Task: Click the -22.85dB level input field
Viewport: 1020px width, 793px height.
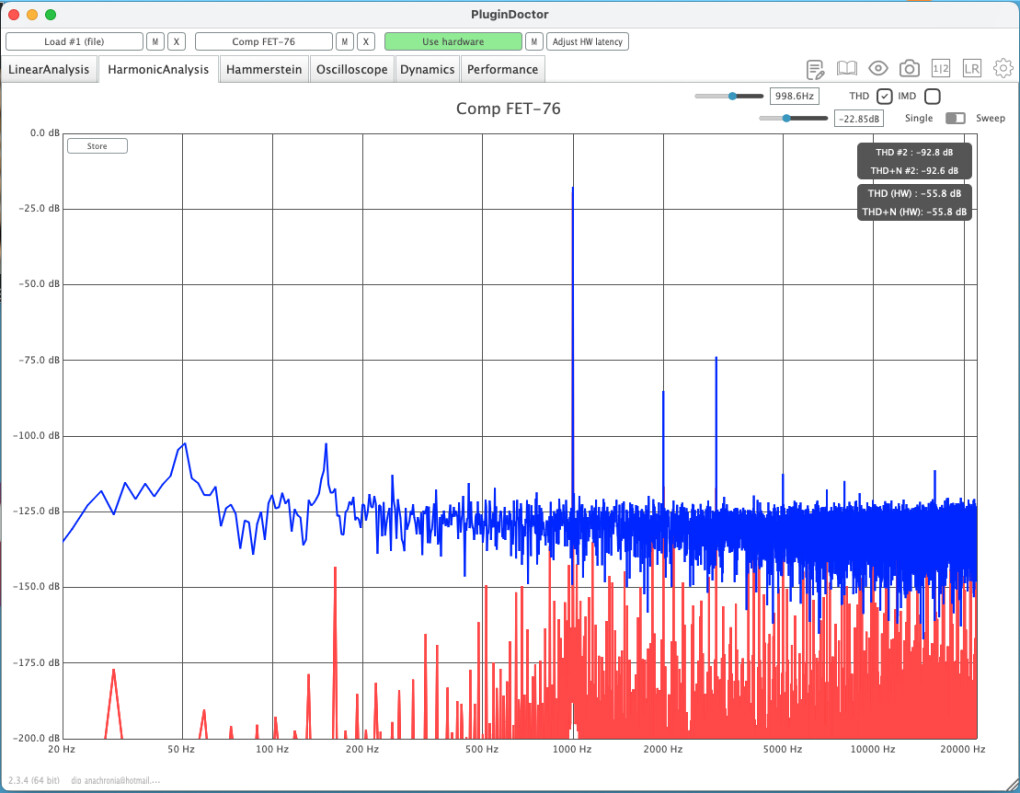Action: coord(859,119)
